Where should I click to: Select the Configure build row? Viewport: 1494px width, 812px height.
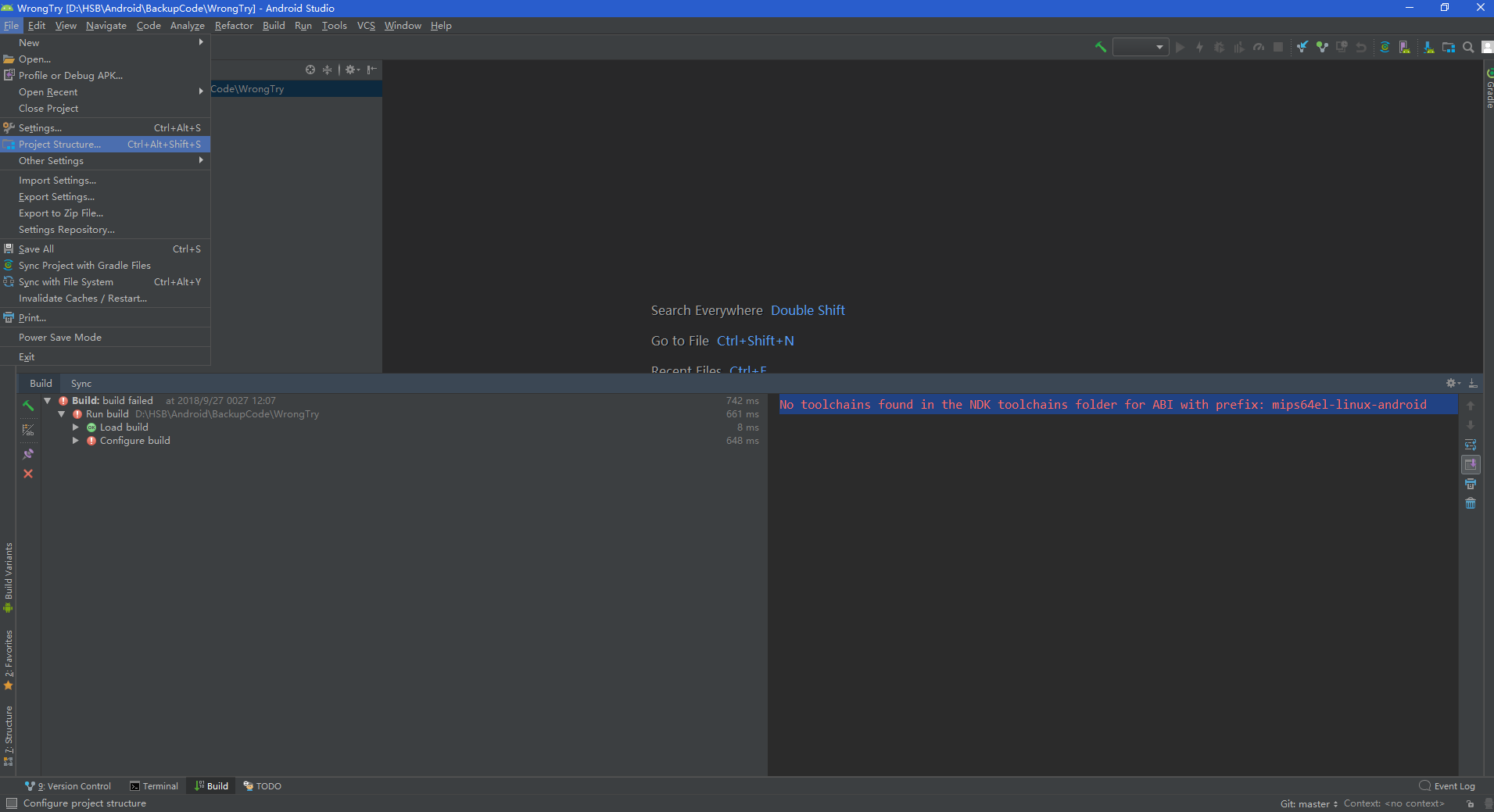[405, 441]
